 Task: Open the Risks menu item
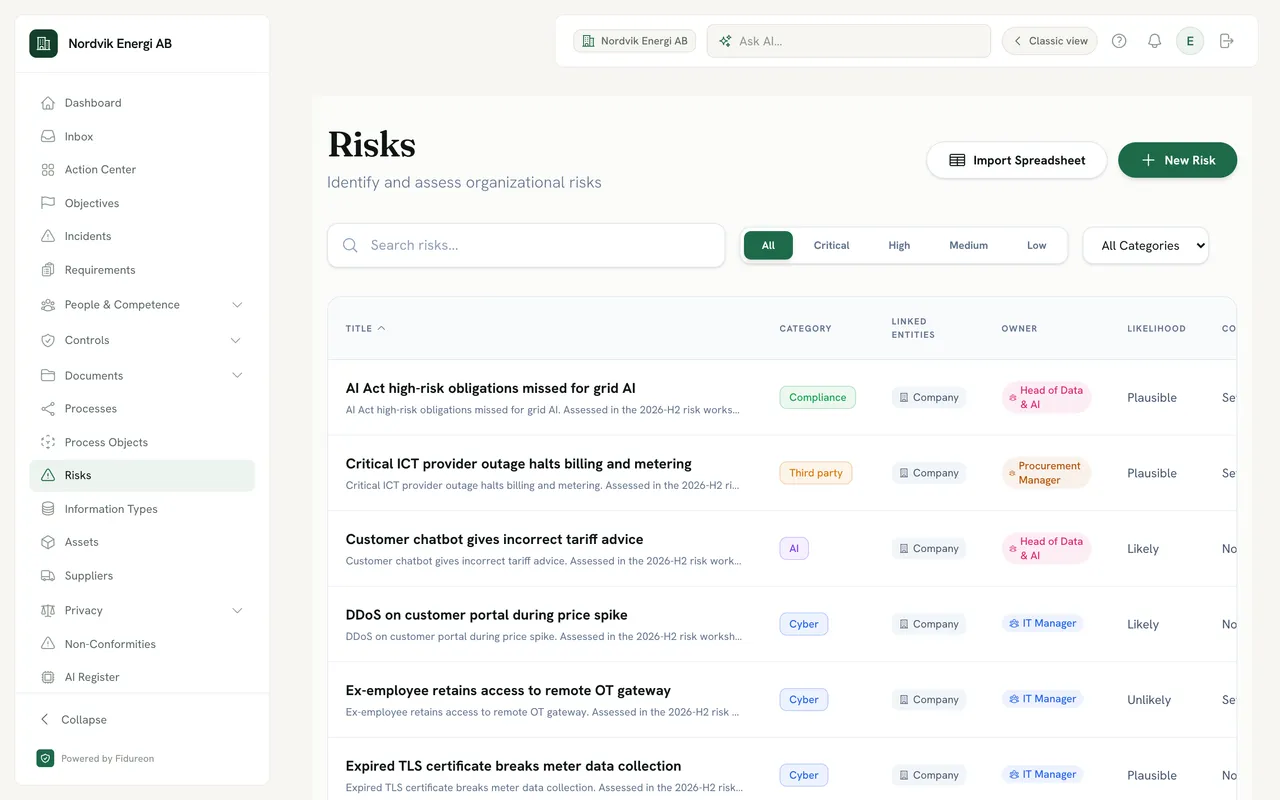142,476
